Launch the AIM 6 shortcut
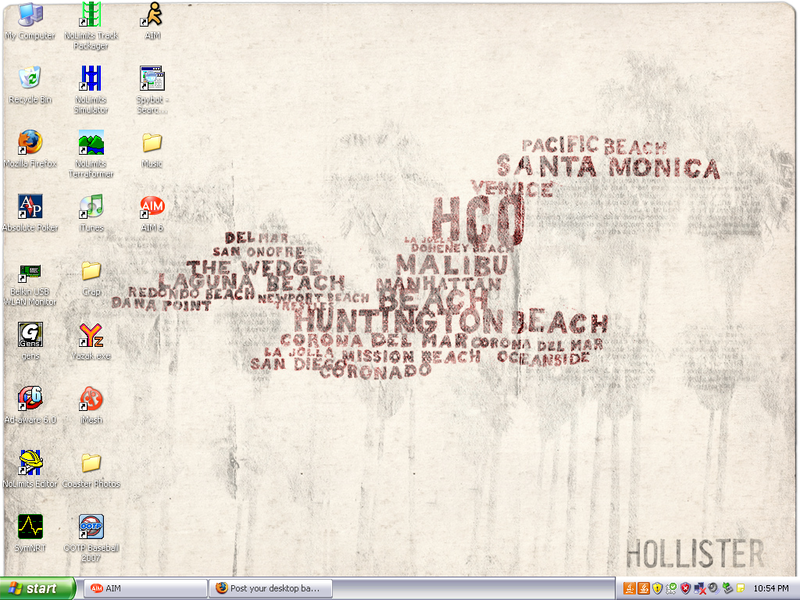The image size is (800, 600). [152, 213]
